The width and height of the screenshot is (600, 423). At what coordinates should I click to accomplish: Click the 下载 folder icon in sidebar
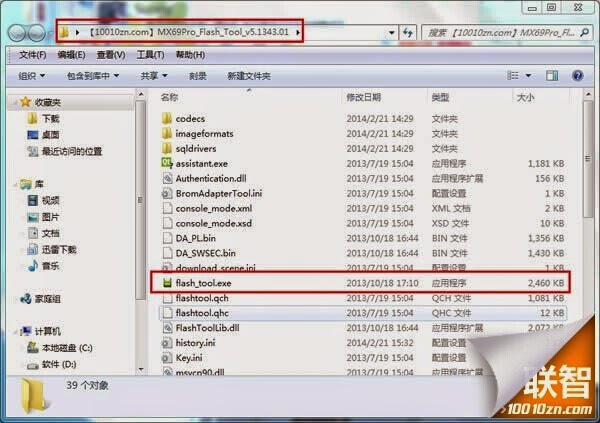pyautogui.click(x=33, y=118)
